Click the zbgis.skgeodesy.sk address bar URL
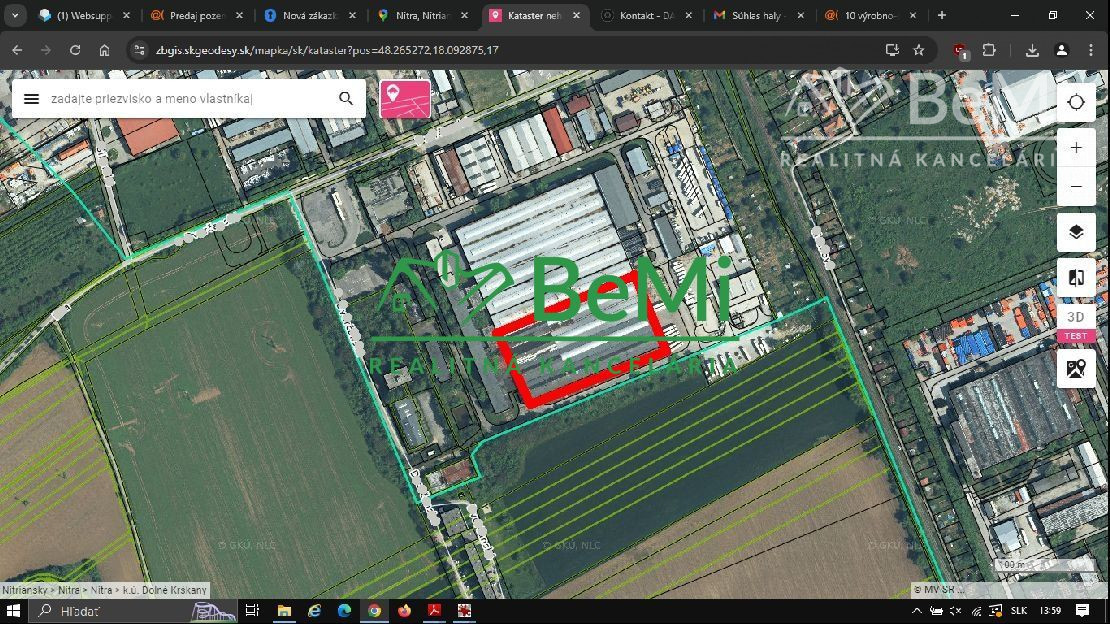1110x624 pixels. (x=327, y=50)
